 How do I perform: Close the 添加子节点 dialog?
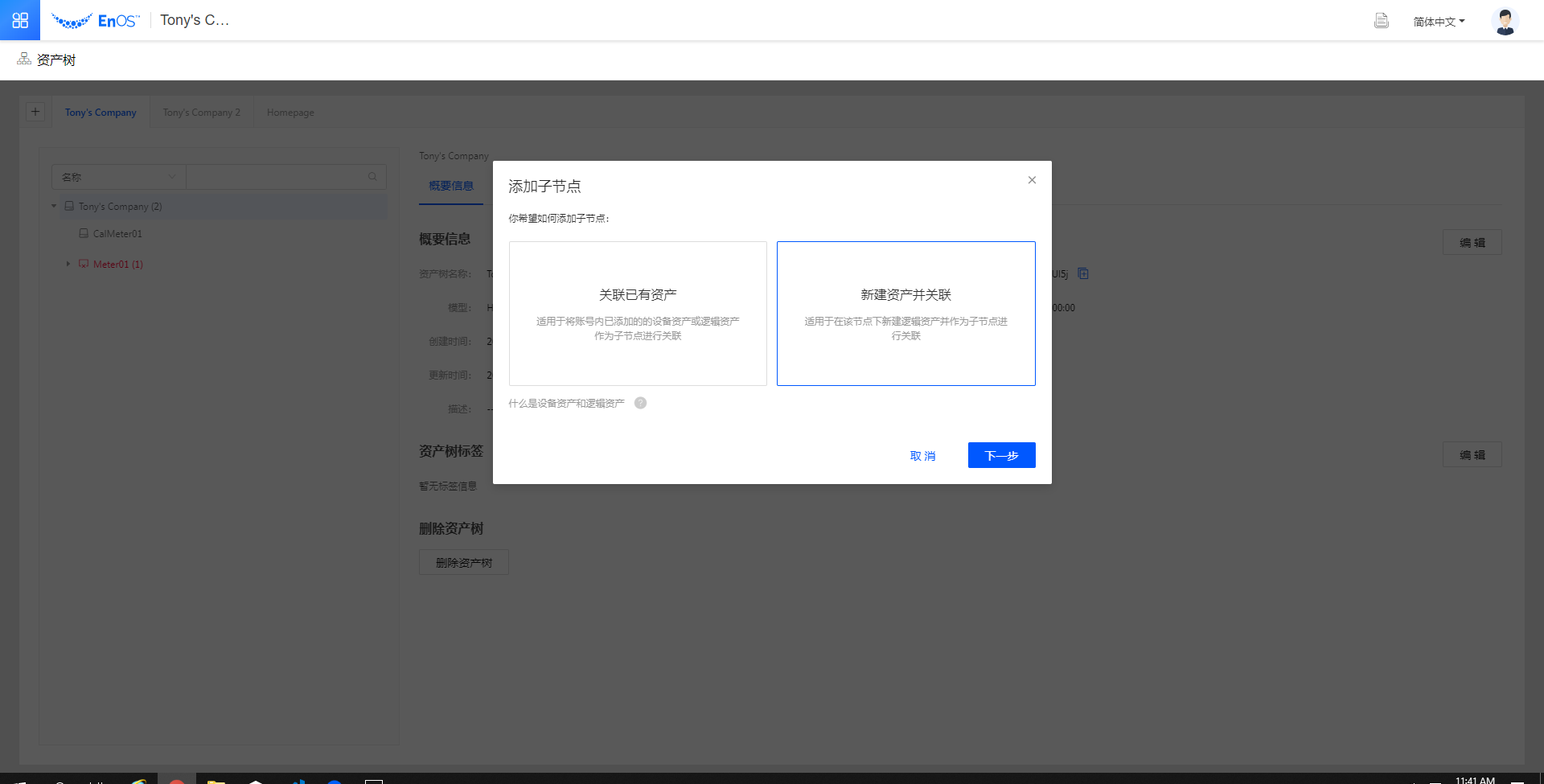pyautogui.click(x=1032, y=180)
